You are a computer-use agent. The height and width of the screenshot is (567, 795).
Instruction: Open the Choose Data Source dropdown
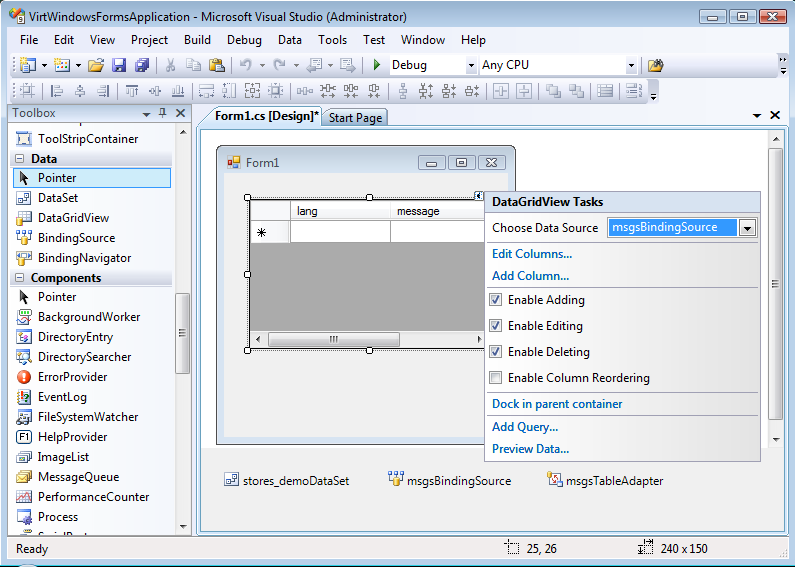pos(747,228)
